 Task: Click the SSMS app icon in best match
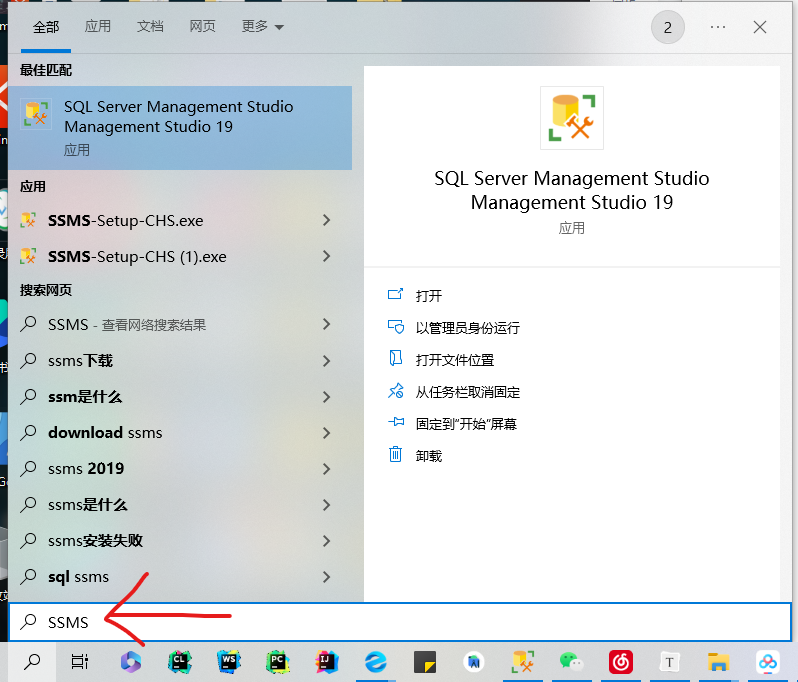(36, 114)
